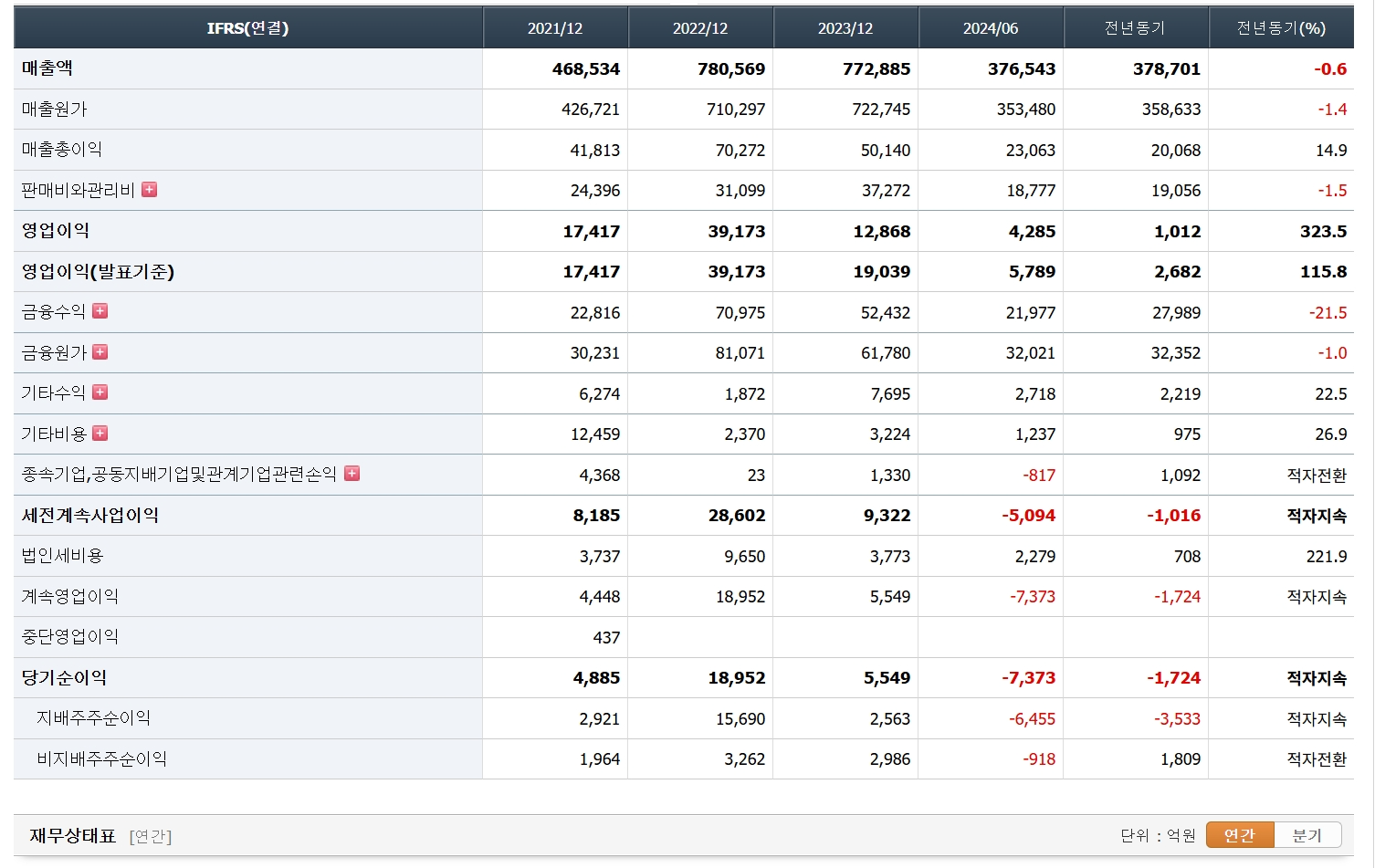Select the 판매비와관리비 row label
Viewport: 1375px width, 868px height.
[79, 191]
